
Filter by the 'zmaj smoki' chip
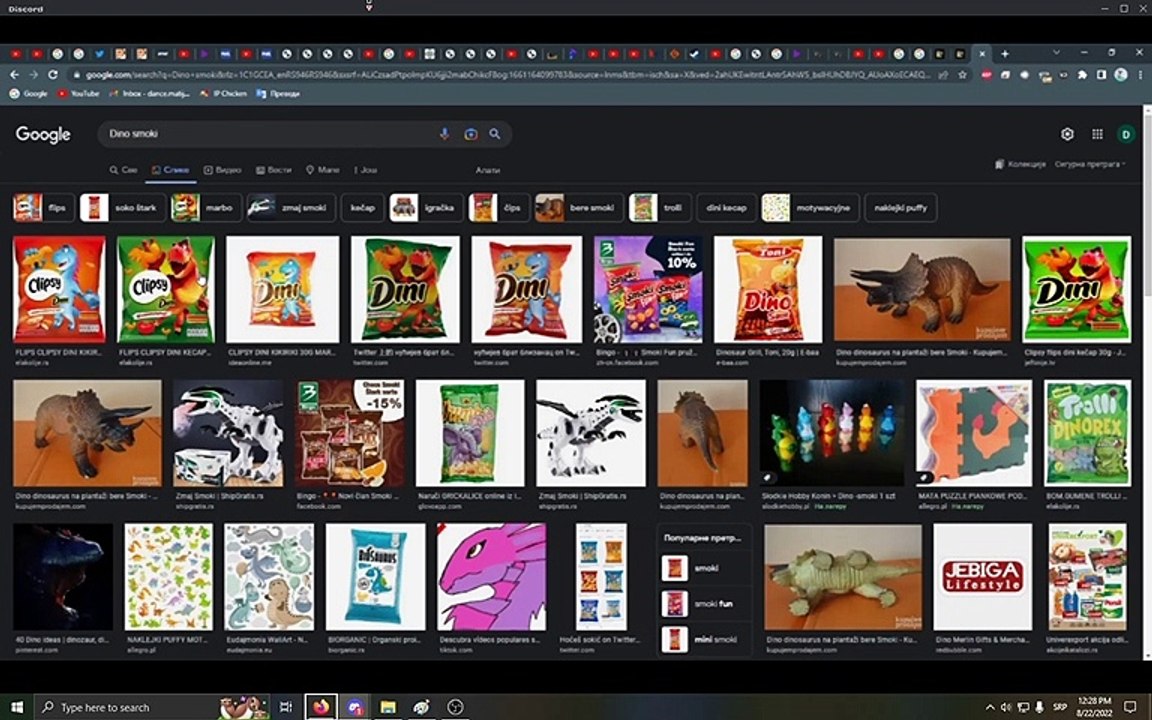291,208
